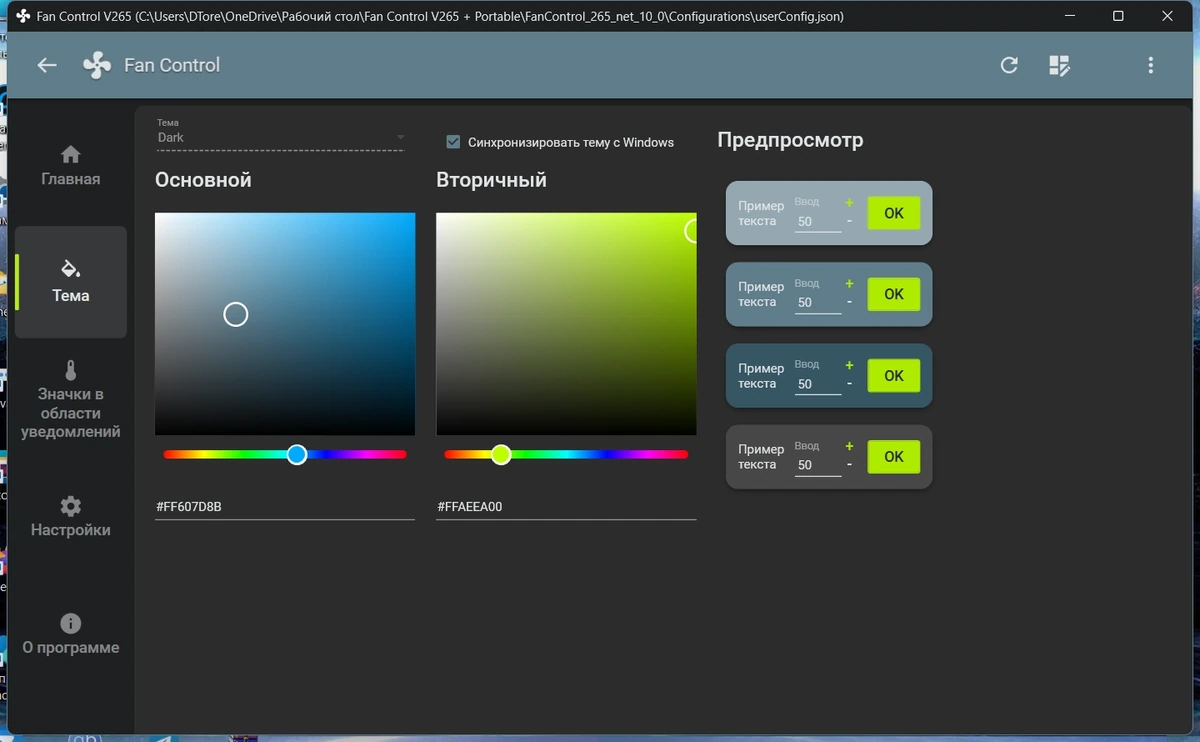Viewport: 1200px width, 742px height.
Task: Click the gear icon for Настройки
Action: pyautogui.click(x=70, y=506)
